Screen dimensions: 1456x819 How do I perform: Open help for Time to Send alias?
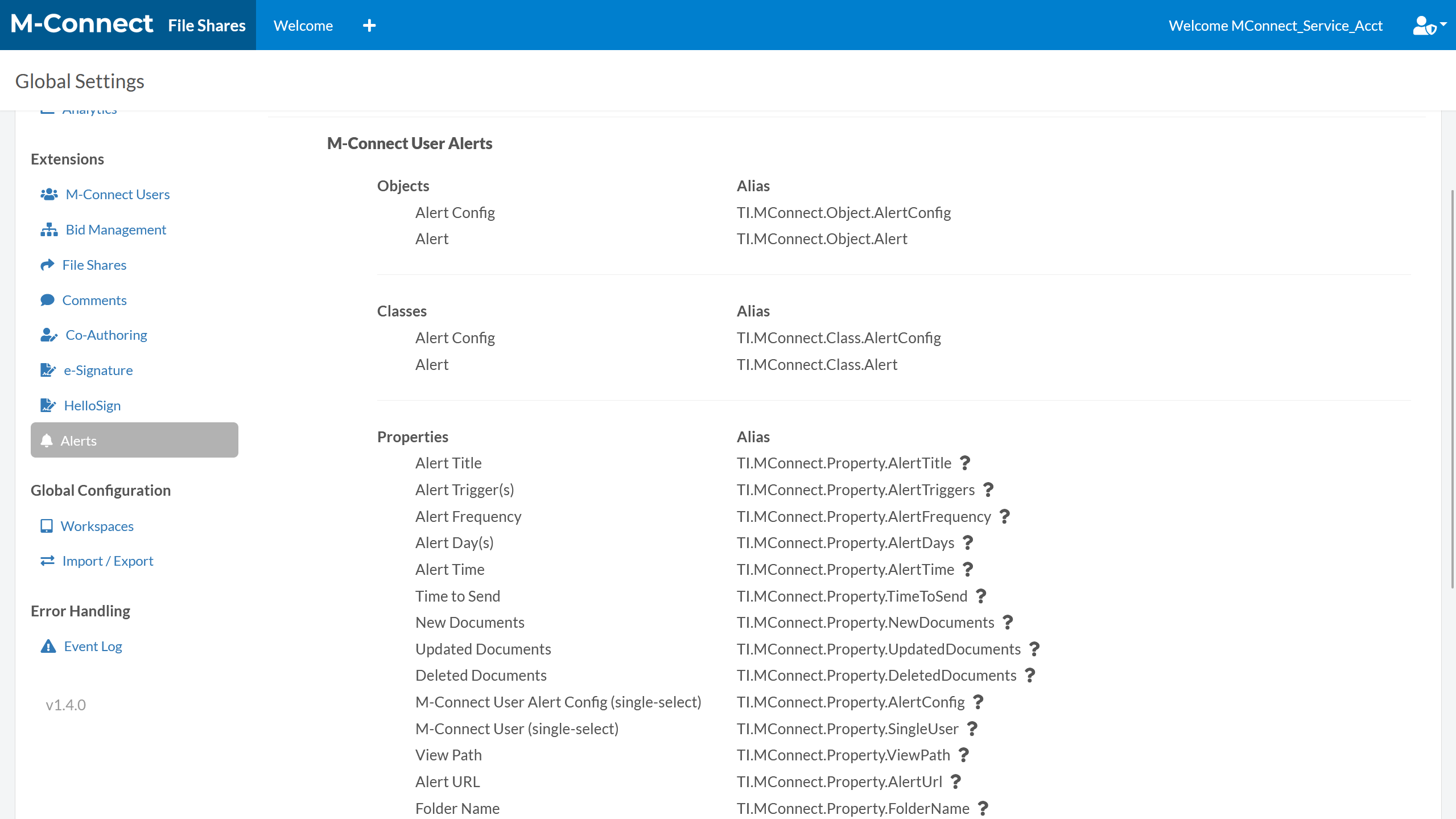[981, 596]
